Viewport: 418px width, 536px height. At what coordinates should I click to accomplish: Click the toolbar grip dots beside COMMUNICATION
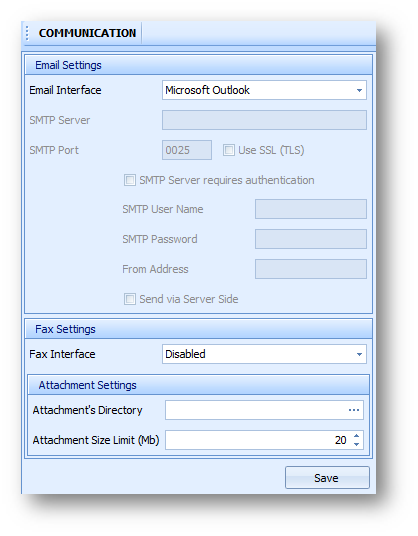pyautogui.click(x=27, y=33)
